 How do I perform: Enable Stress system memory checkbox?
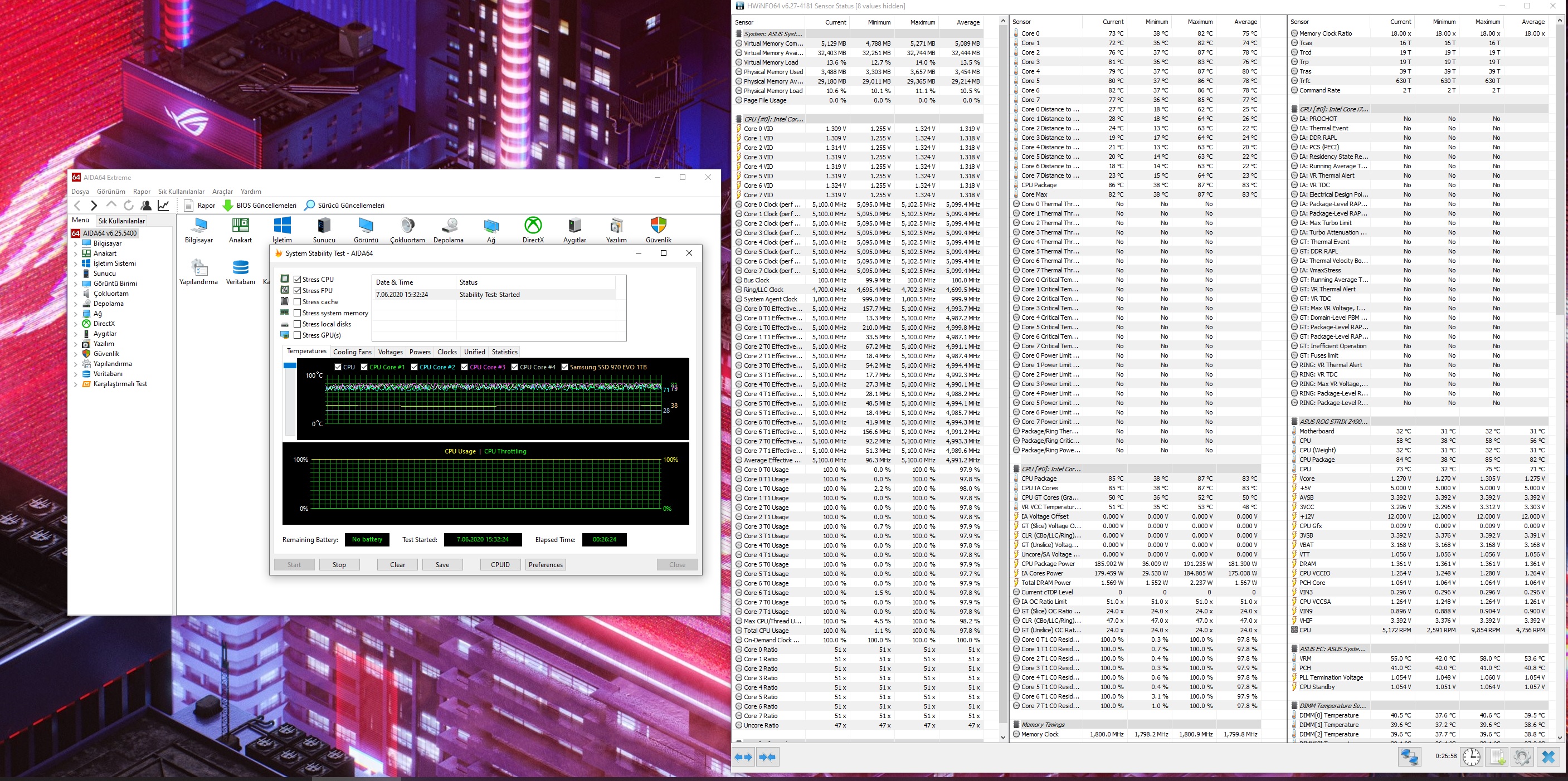tap(298, 313)
